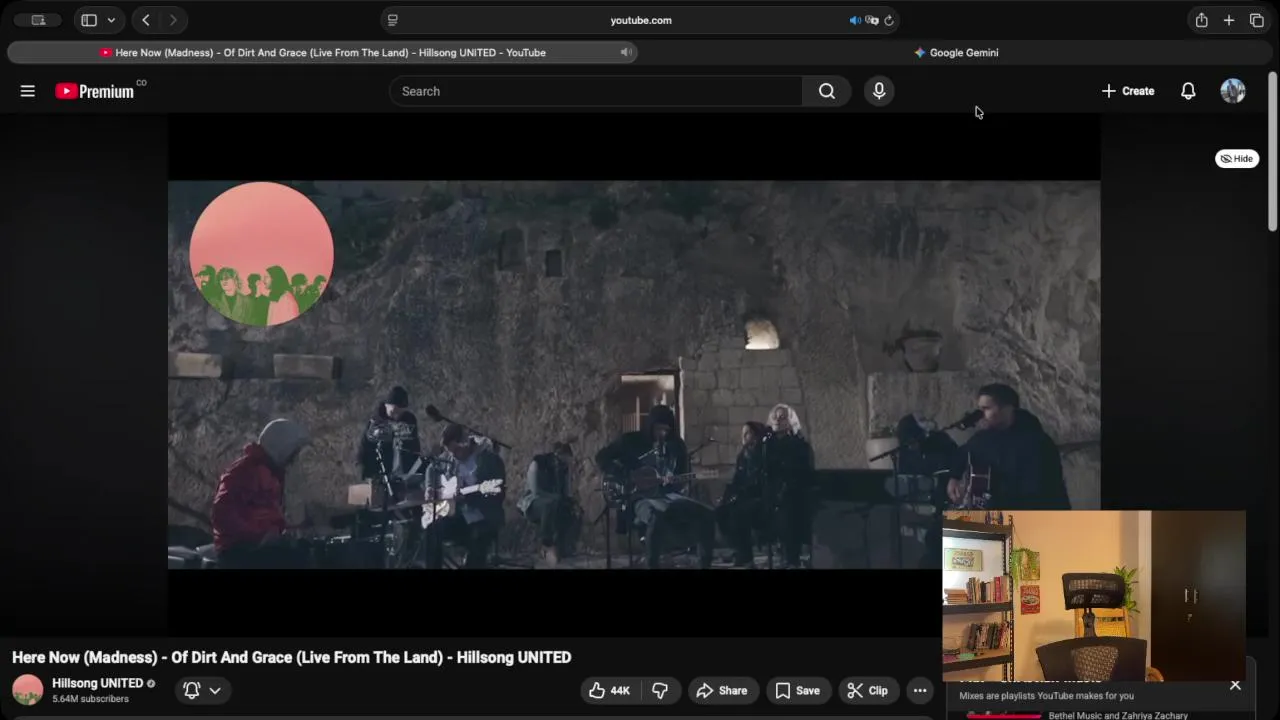Save video to playlist
Viewport: 1280px width, 720px height.
tap(798, 690)
